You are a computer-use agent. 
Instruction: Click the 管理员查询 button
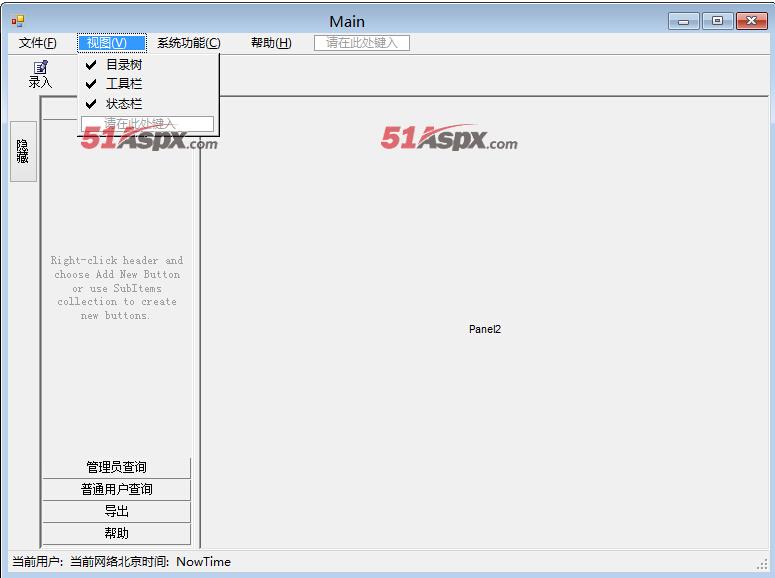tap(117, 467)
